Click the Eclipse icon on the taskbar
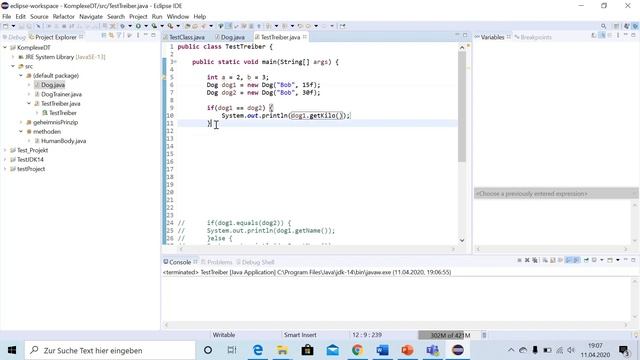The image size is (640, 360). 458,350
